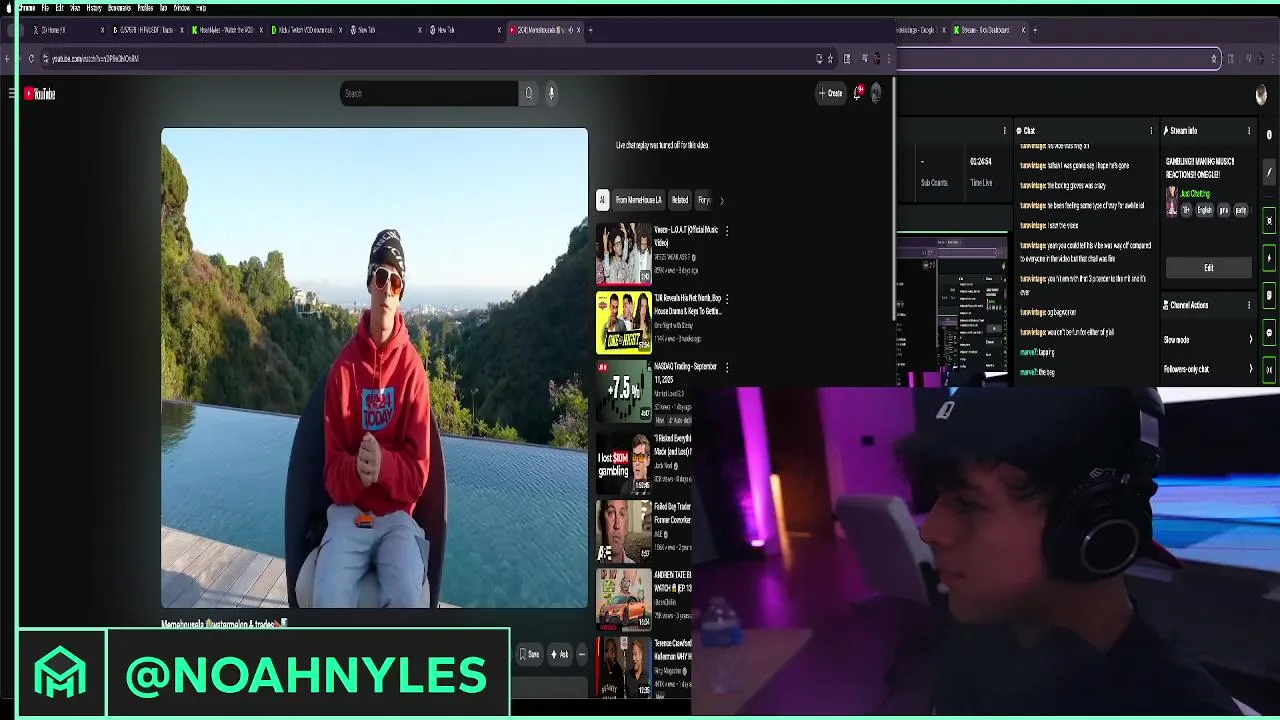The width and height of the screenshot is (1280, 720).
Task: Open the Veeze L.O.A.T music video thumbnail
Action: pyautogui.click(x=624, y=254)
